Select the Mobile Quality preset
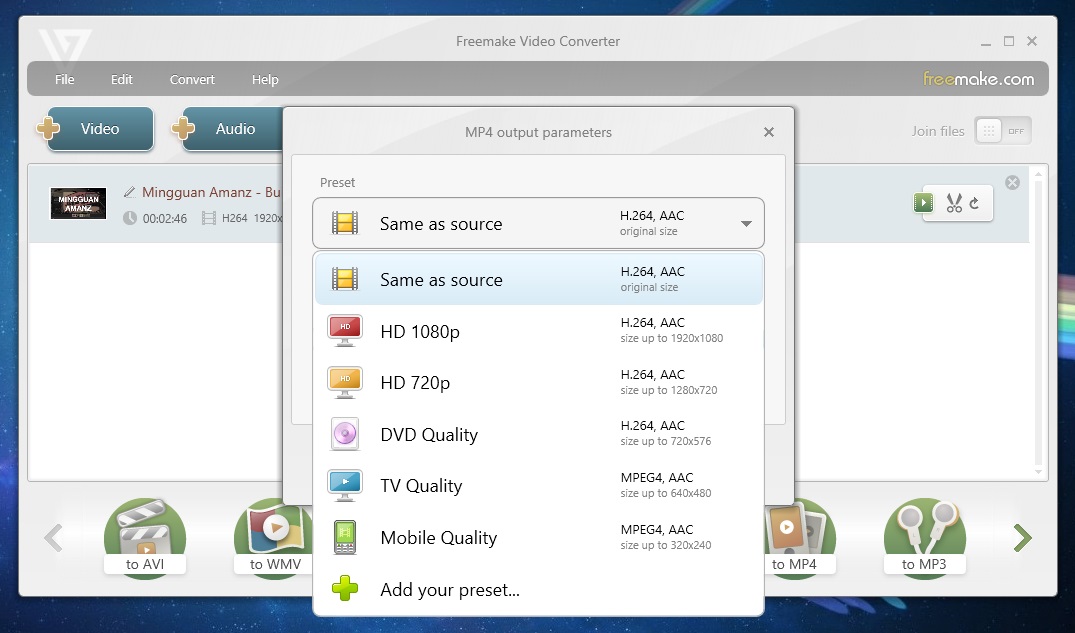This screenshot has height=633, width=1075. [x=538, y=537]
